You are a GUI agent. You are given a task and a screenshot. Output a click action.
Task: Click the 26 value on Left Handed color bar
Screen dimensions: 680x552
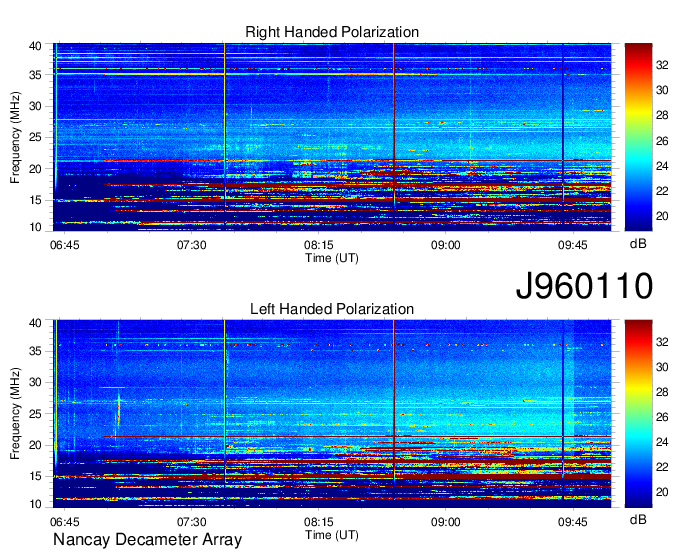(662, 417)
